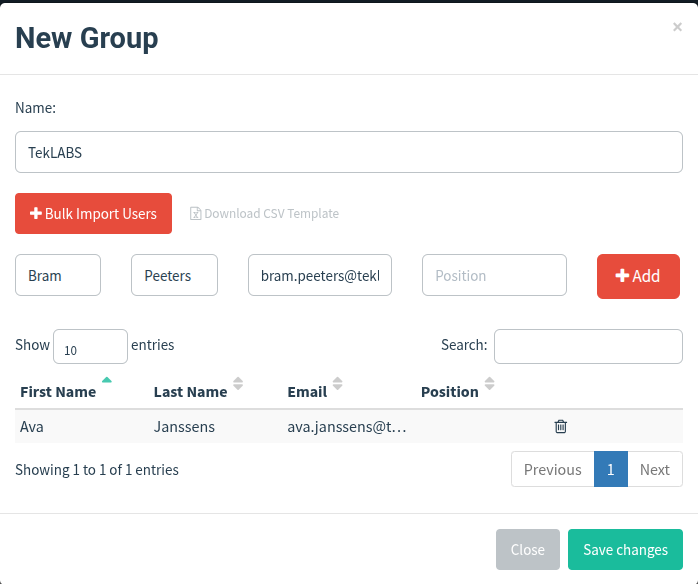Sort table by Email column
Image resolution: width=698 pixels, height=584 pixels.
pos(306,392)
